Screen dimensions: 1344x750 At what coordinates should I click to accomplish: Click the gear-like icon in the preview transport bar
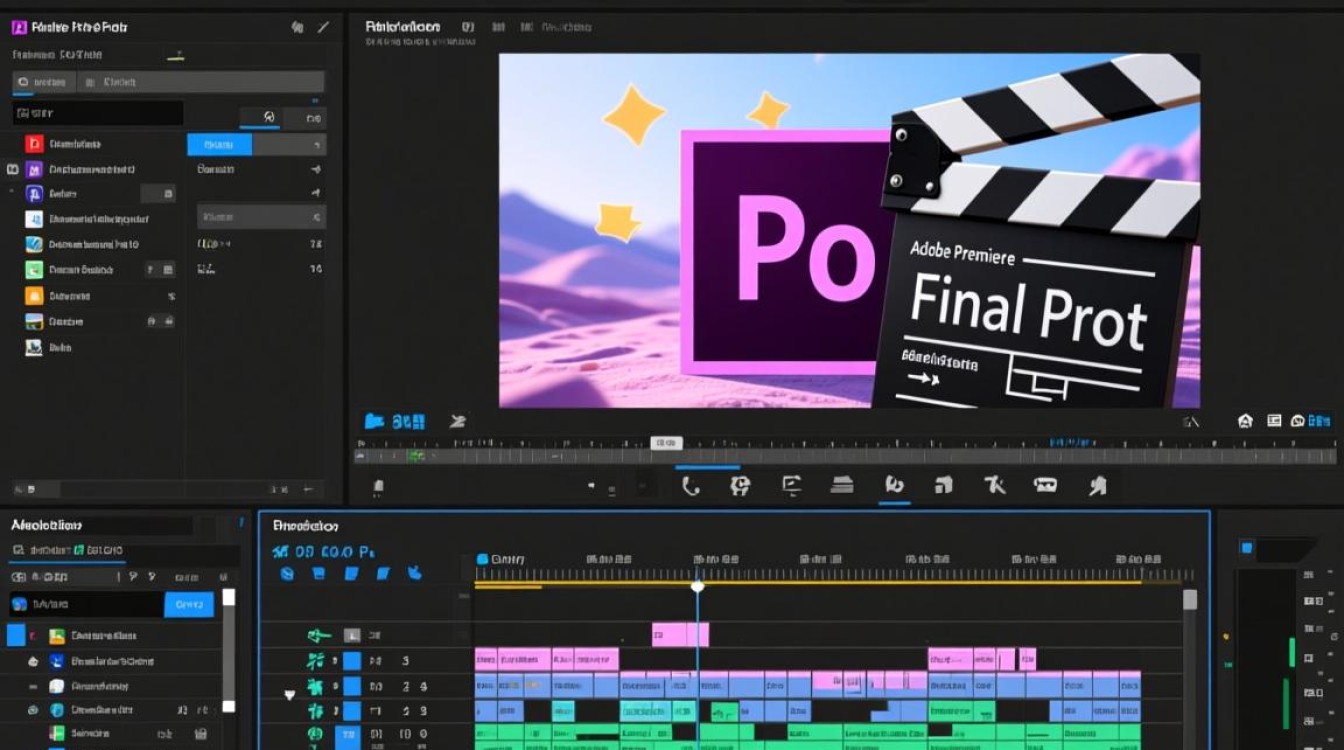tap(740, 486)
